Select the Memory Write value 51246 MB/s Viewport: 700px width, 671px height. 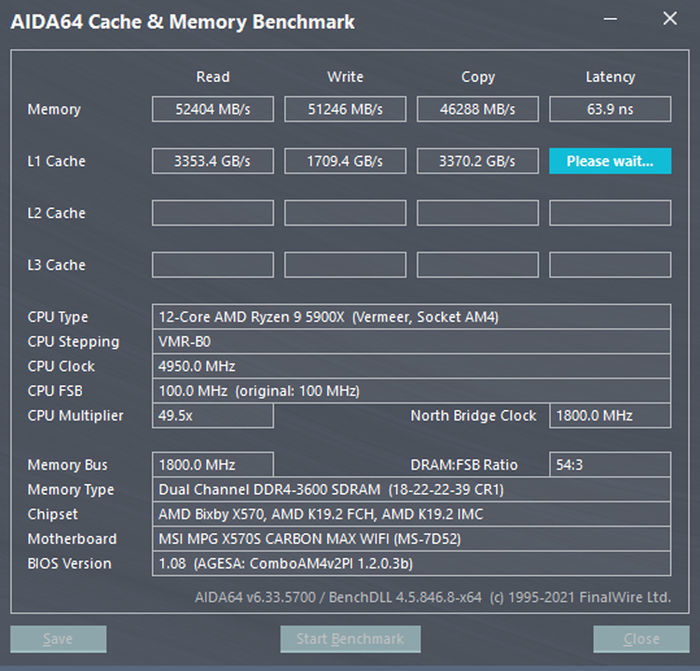[x=345, y=109]
